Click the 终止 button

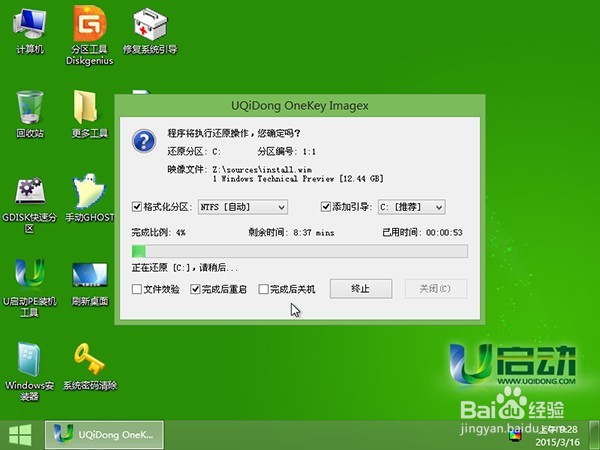click(361, 289)
